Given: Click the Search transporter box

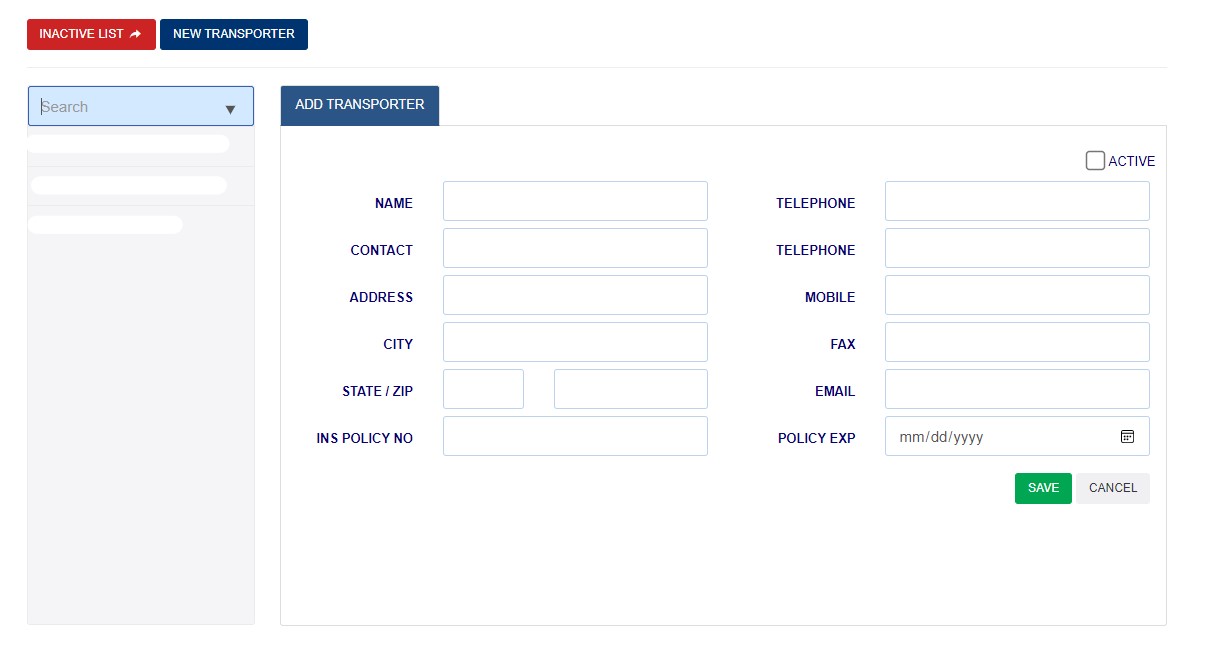Looking at the screenshot, I should click(x=125, y=107).
